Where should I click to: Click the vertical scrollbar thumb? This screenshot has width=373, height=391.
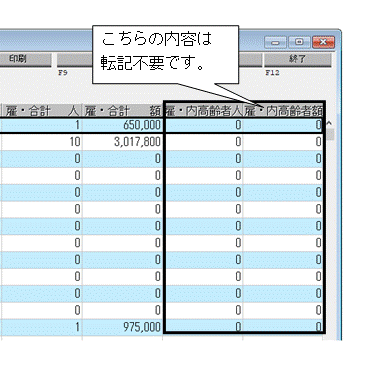330,134
